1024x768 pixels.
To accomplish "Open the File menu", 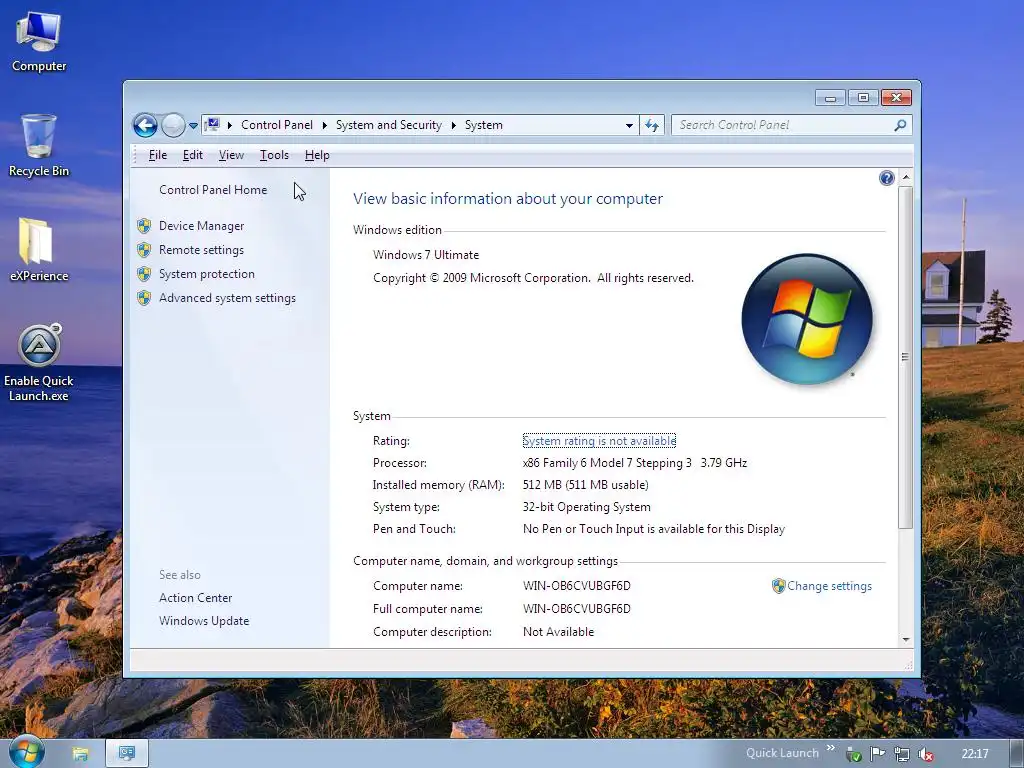I will [158, 155].
